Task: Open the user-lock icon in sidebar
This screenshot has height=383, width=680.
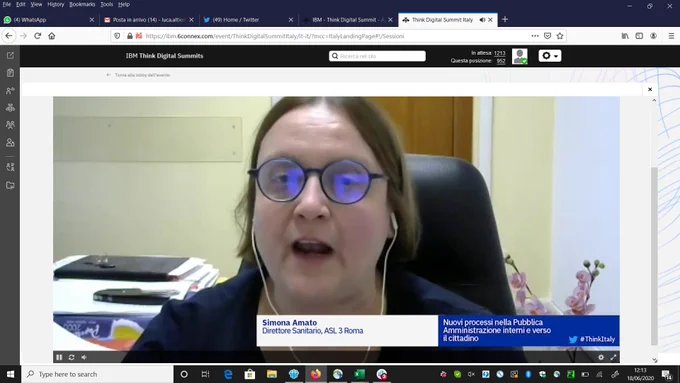Action: (10, 142)
